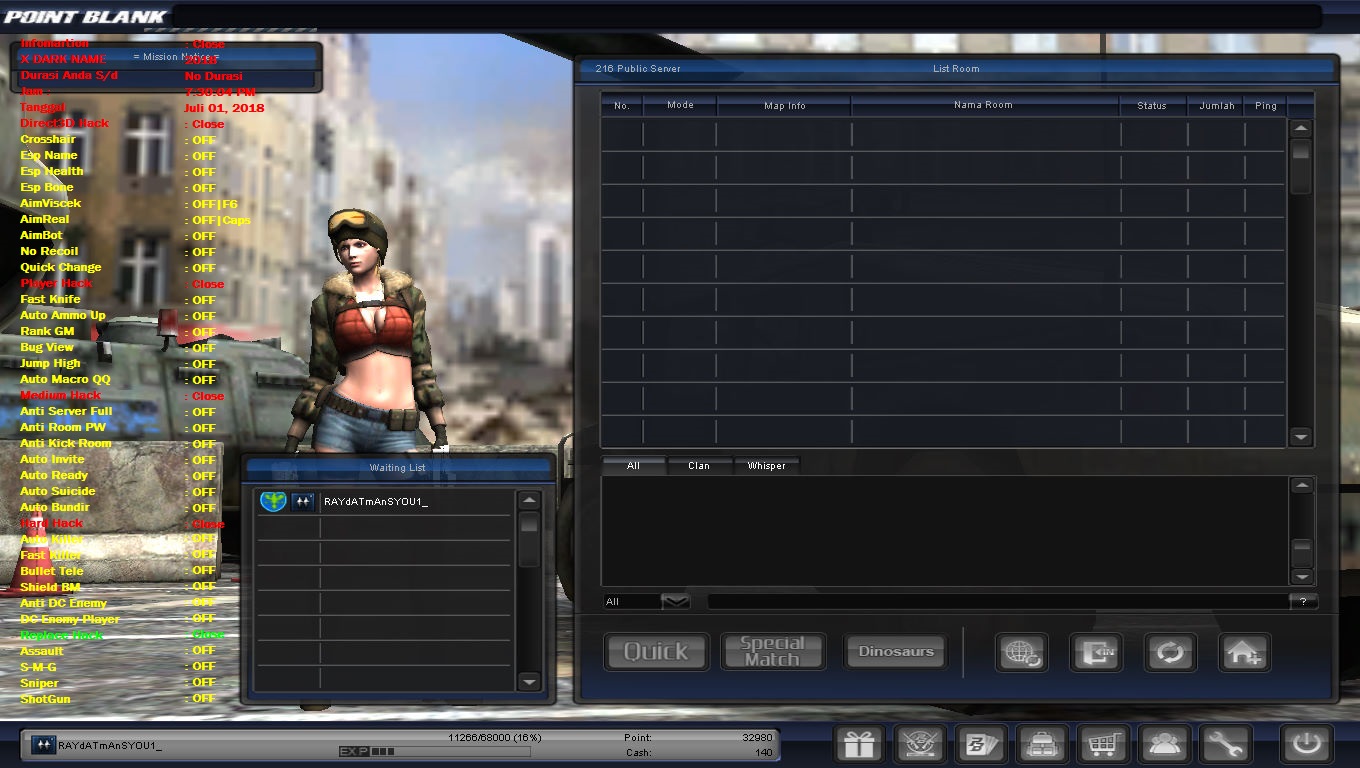Refresh room list with circular arrows icon

[1170, 653]
